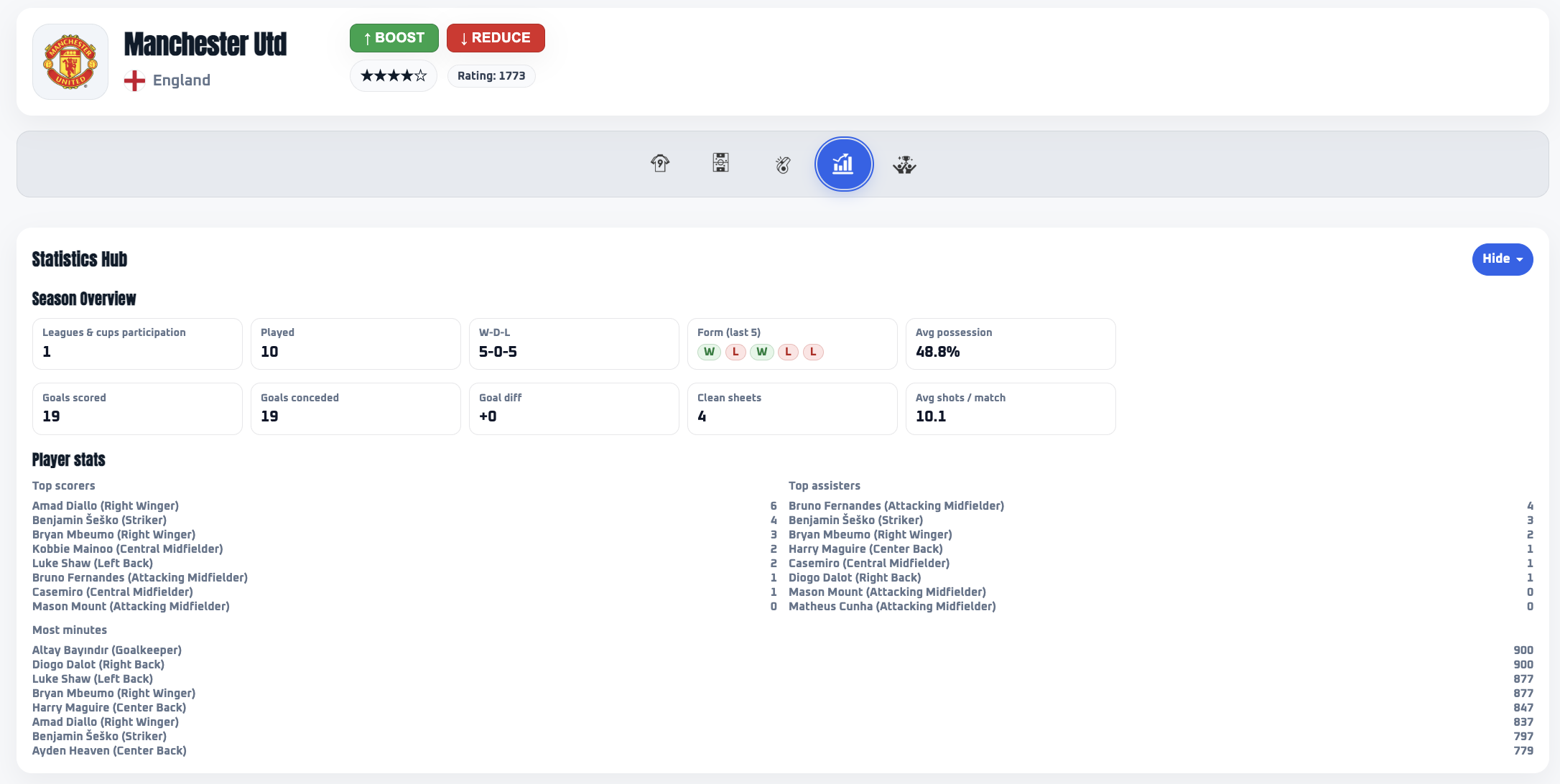The image size is (1560, 784).
Task: Select Benjamin Šeško in Top scorers
Action: [404, 521]
